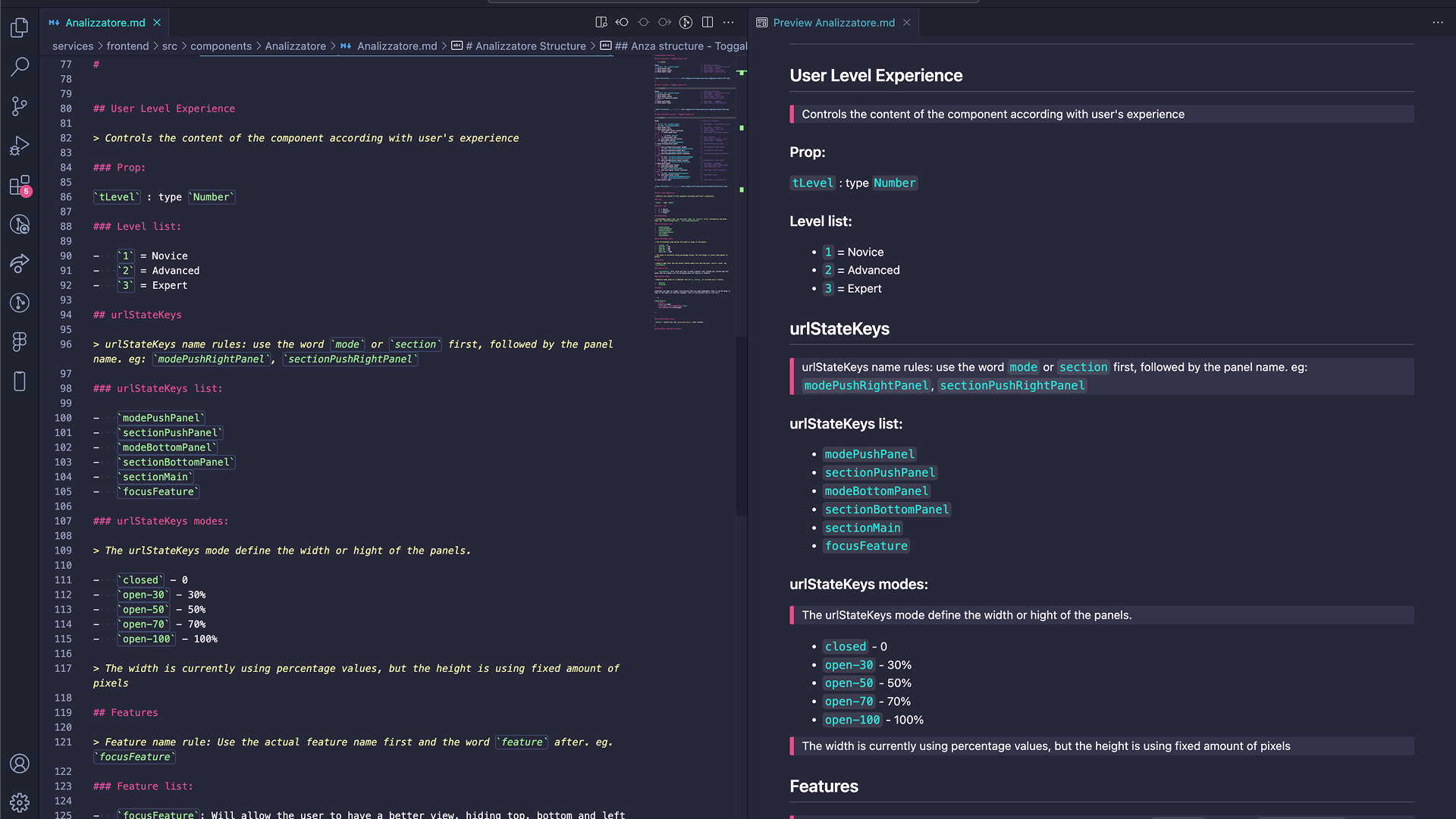Split the editor to the right

pos(708,23)
